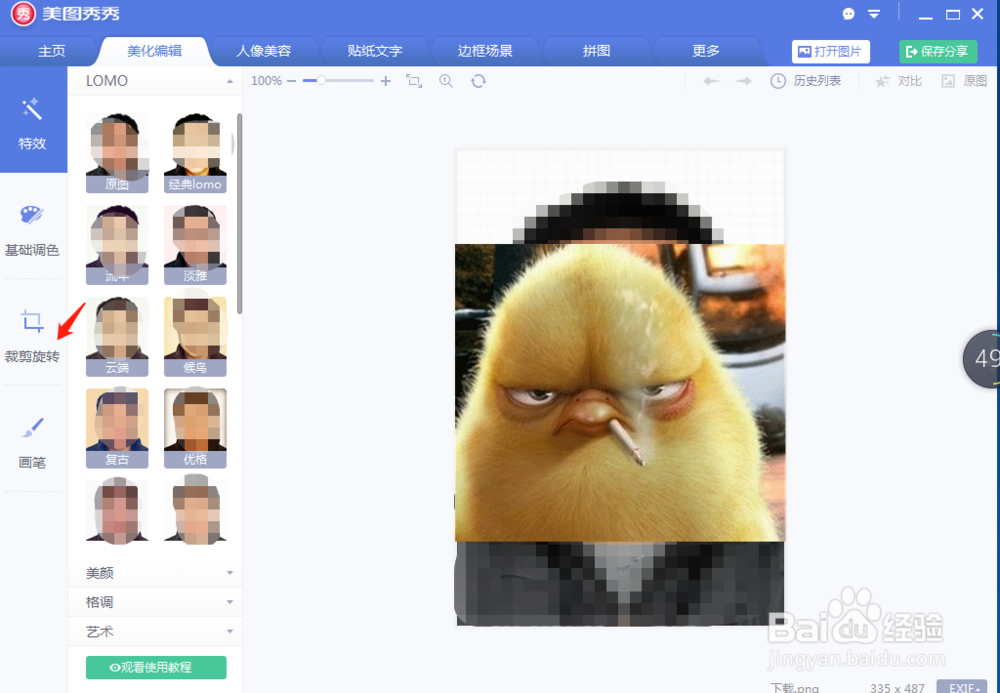Open the title bar dropdown menu arrow
This screenshot has height=693, width=1000.
tap(874, 14)
